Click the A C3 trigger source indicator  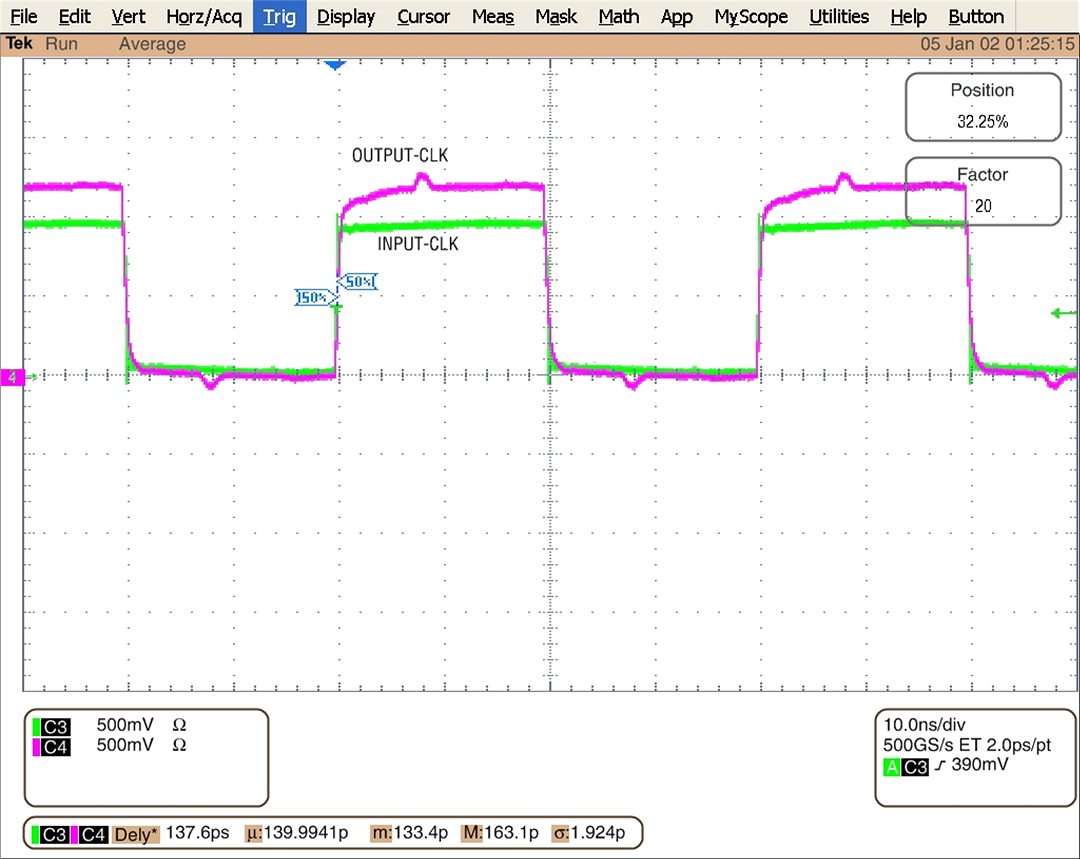tap(905, 766)
